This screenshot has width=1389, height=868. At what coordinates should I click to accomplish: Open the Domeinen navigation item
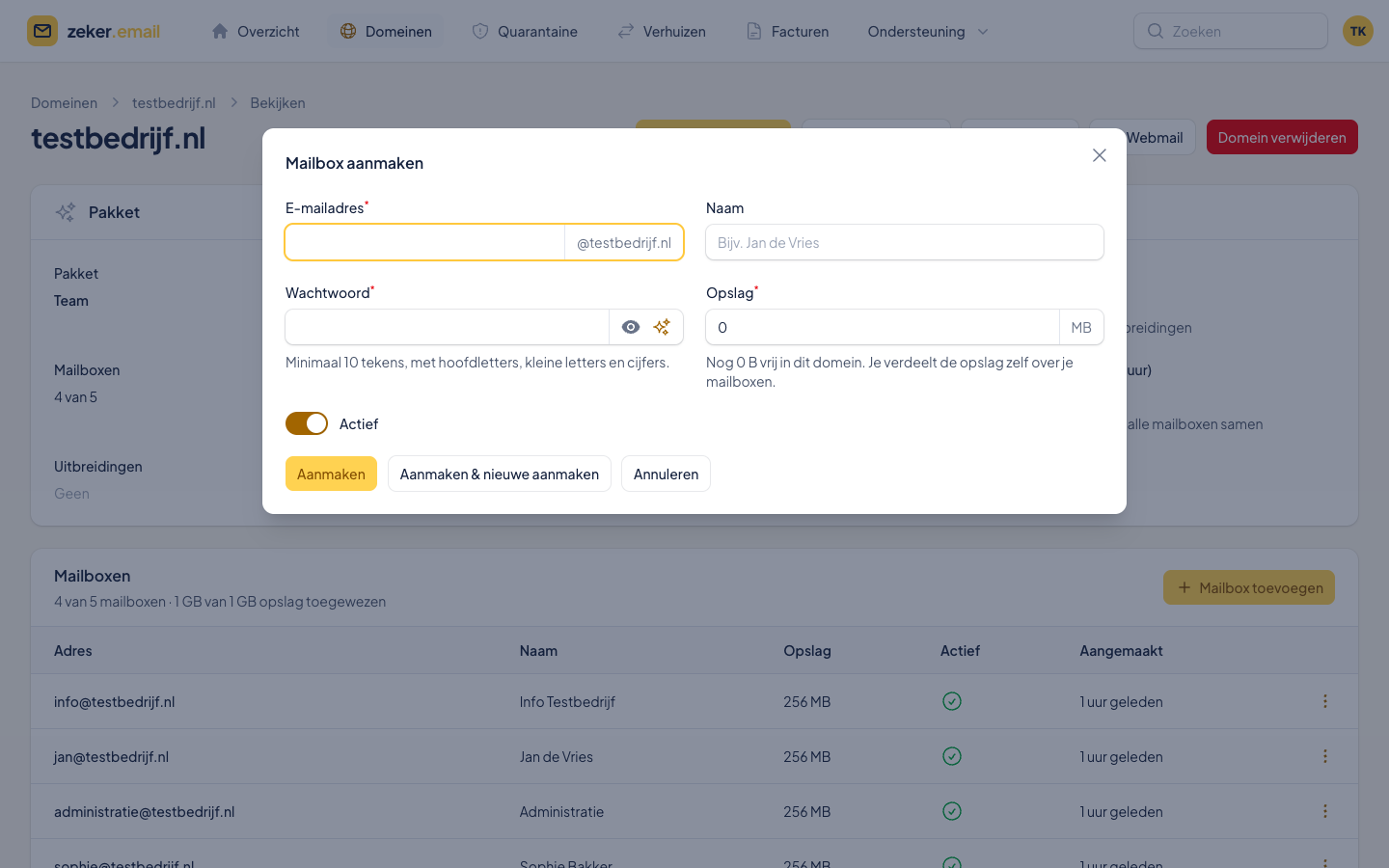pos(386,31)
